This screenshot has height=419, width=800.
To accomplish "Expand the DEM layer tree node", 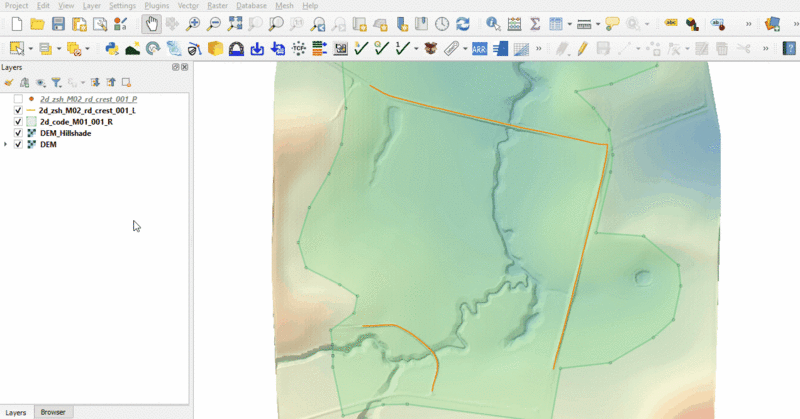I will [7, 144].
